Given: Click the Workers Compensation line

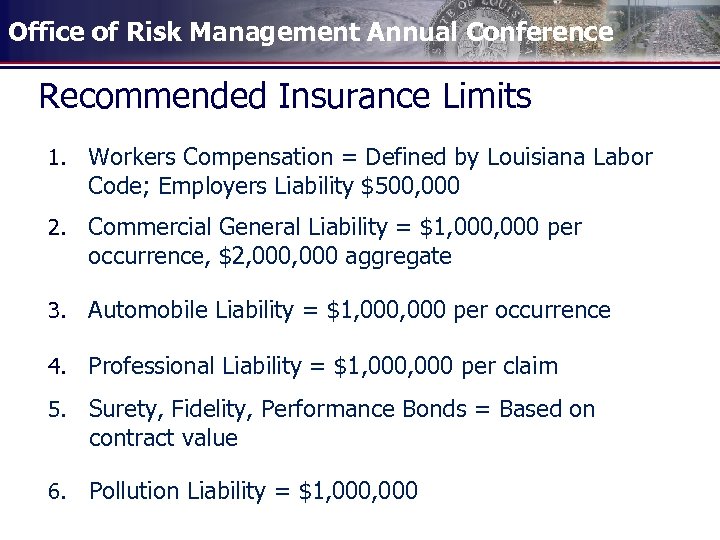Looking at the screenshot, I should coord(370,157).
